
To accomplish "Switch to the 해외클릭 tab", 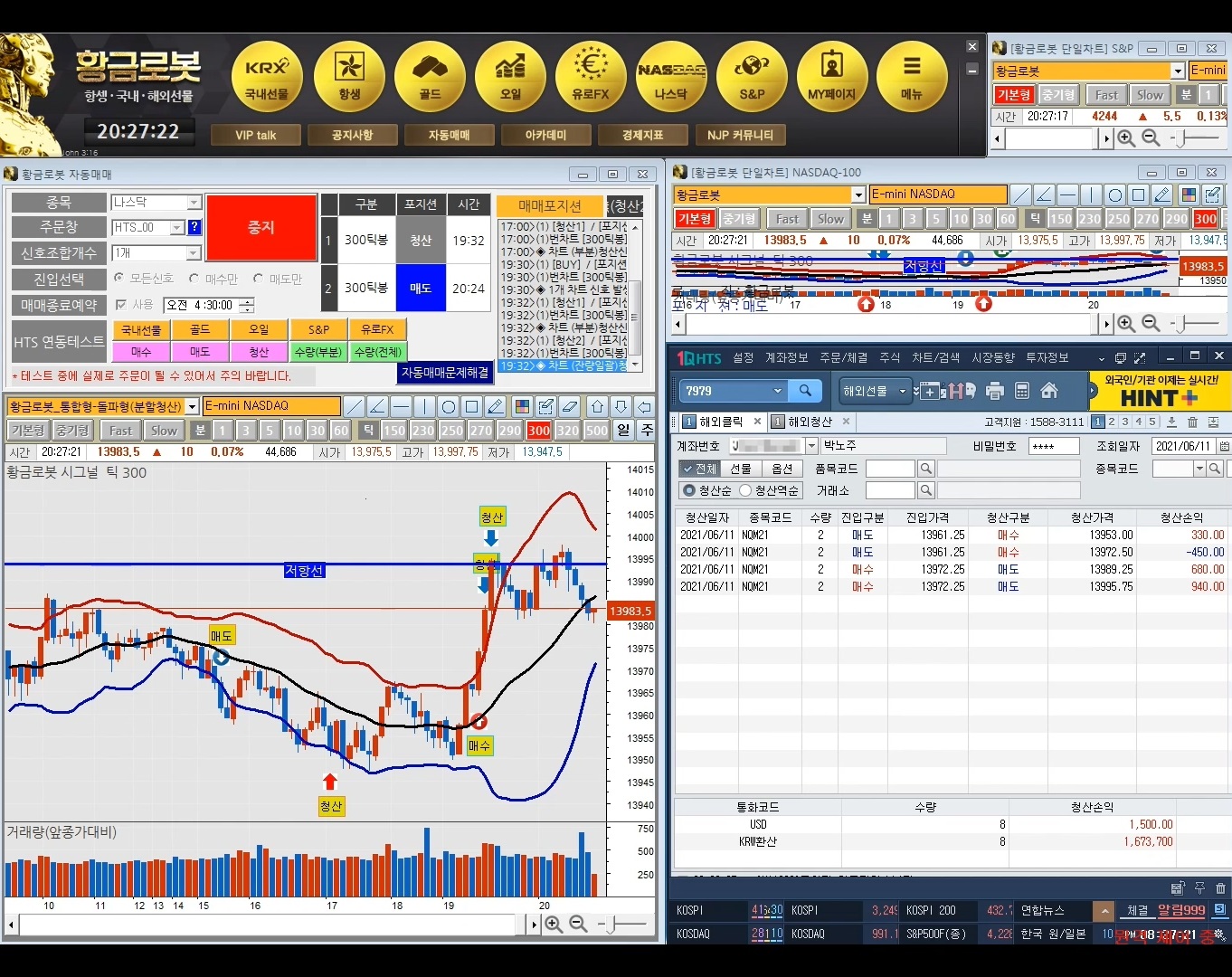I will (x=721, y=422).
